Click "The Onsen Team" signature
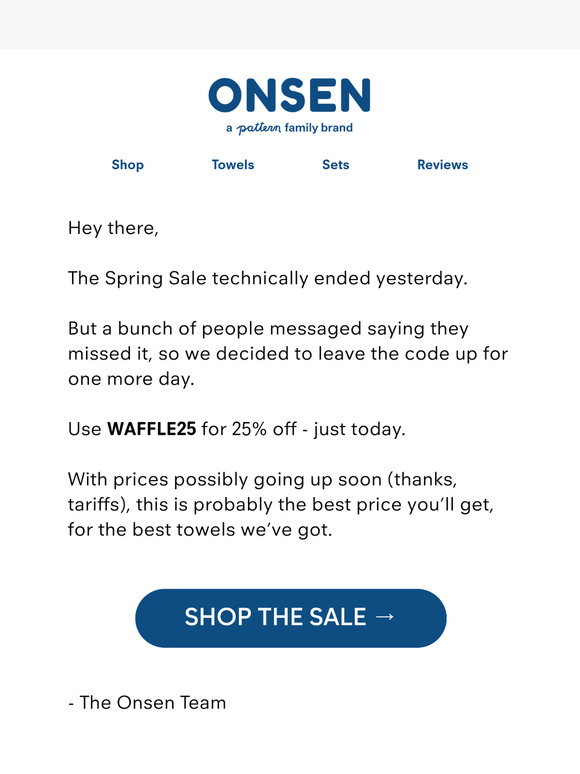Viewport: 580px width, 774px height. point(153,702)
